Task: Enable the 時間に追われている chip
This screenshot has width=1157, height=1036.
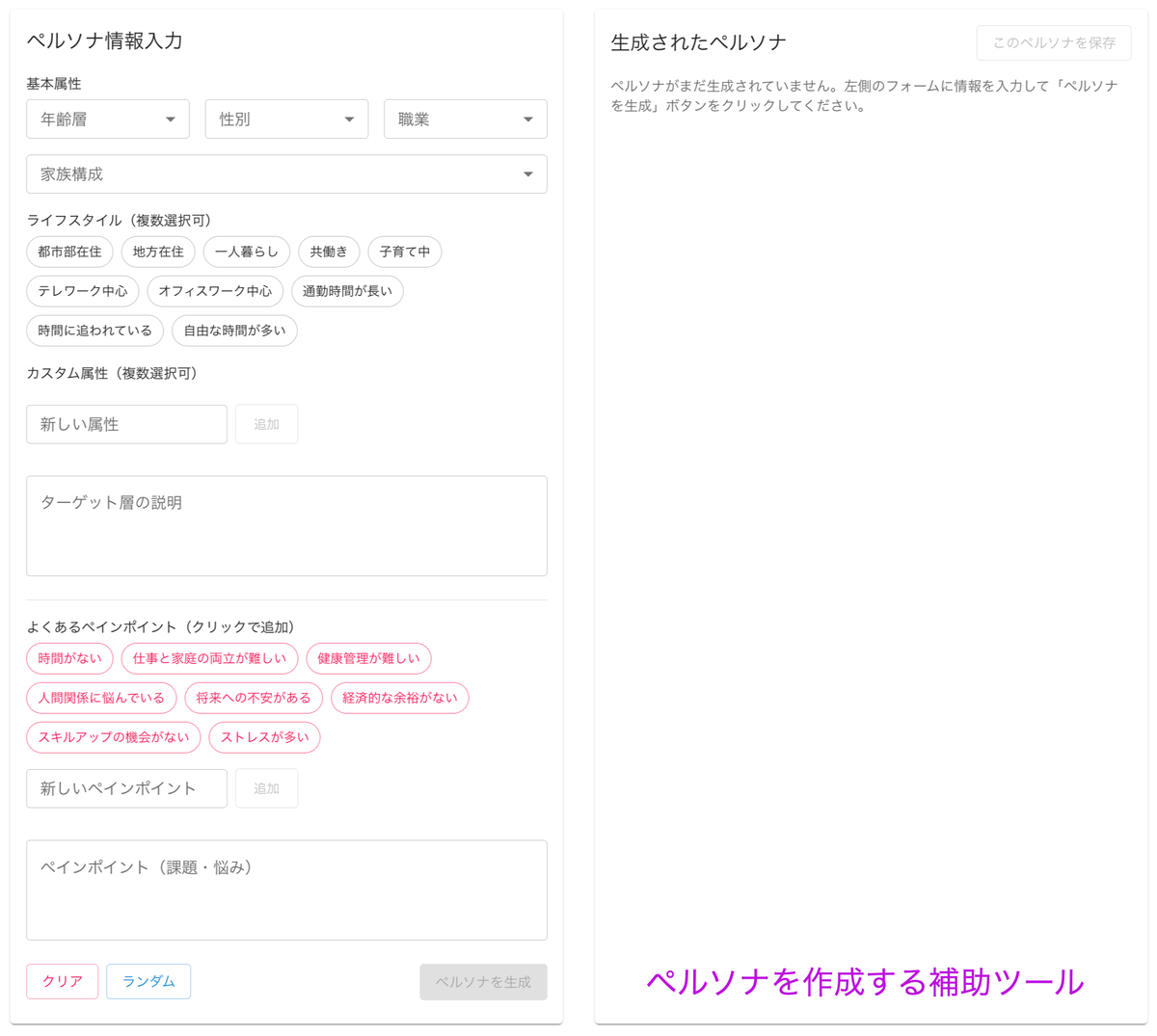Action: pos(94,331)
